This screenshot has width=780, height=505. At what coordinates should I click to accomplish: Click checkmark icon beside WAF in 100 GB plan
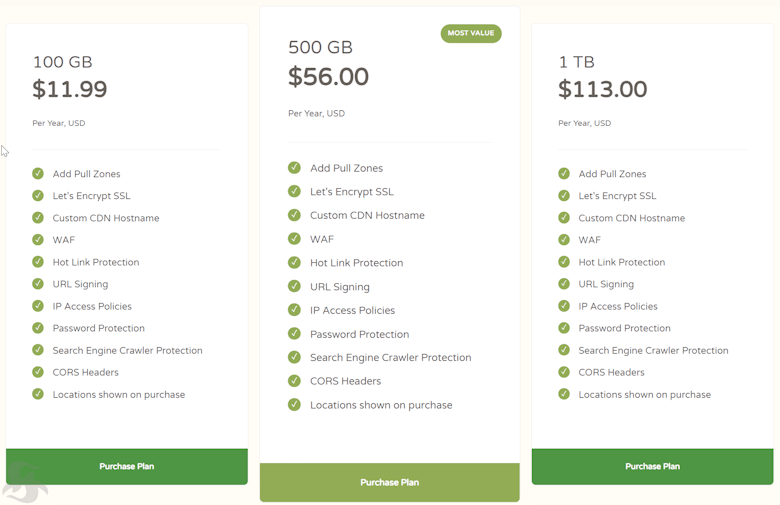[x=38, y=239]
